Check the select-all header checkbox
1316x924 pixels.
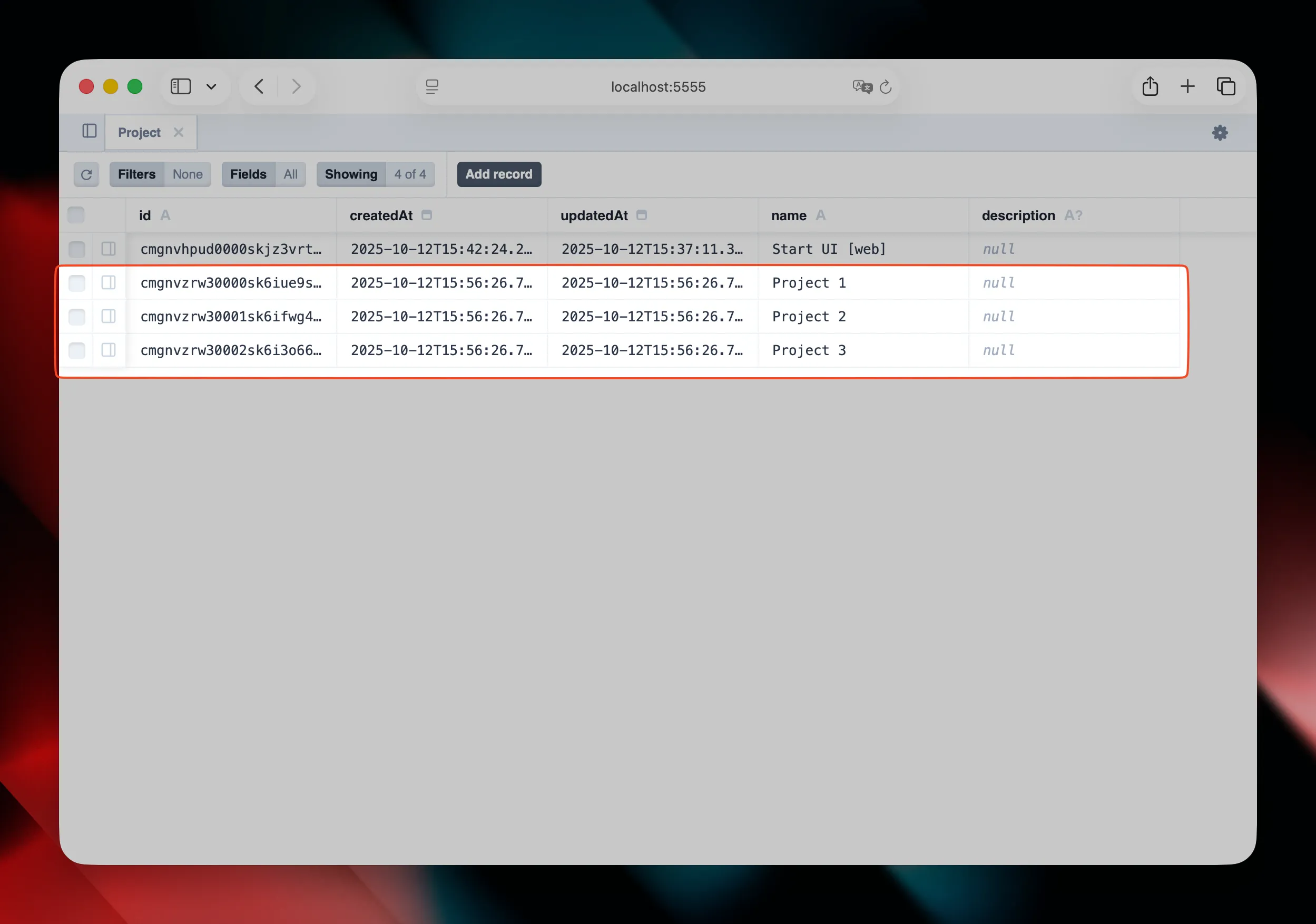(76, 215)
